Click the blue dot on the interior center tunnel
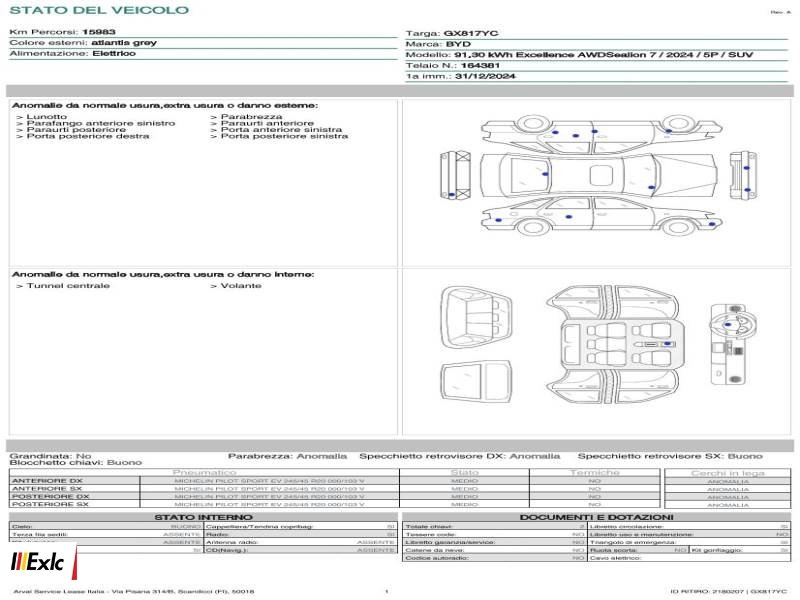The image size is (800, 600). point(667,344)
